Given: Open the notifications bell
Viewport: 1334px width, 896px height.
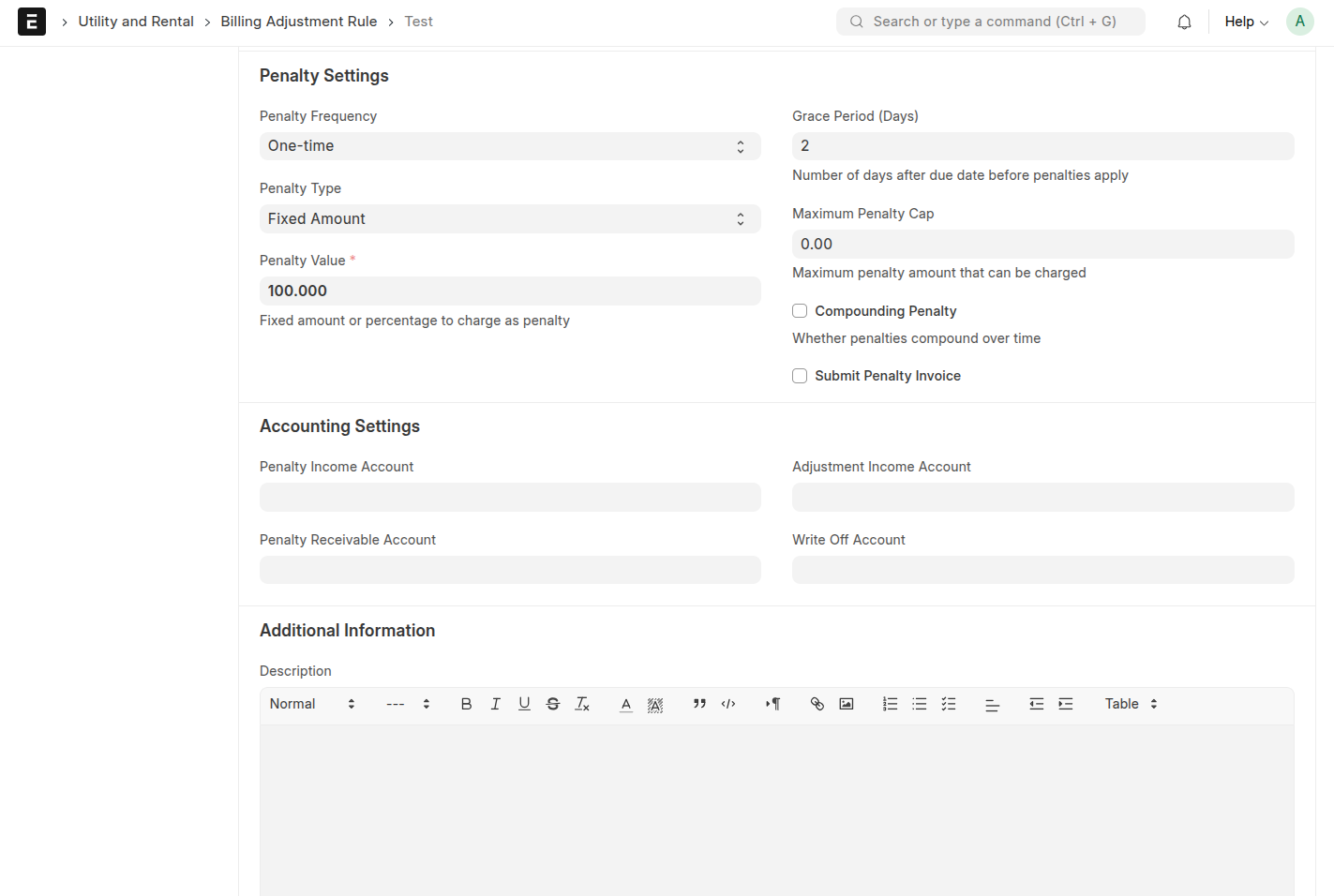Looking at the screenshot, I should 1184,22.
